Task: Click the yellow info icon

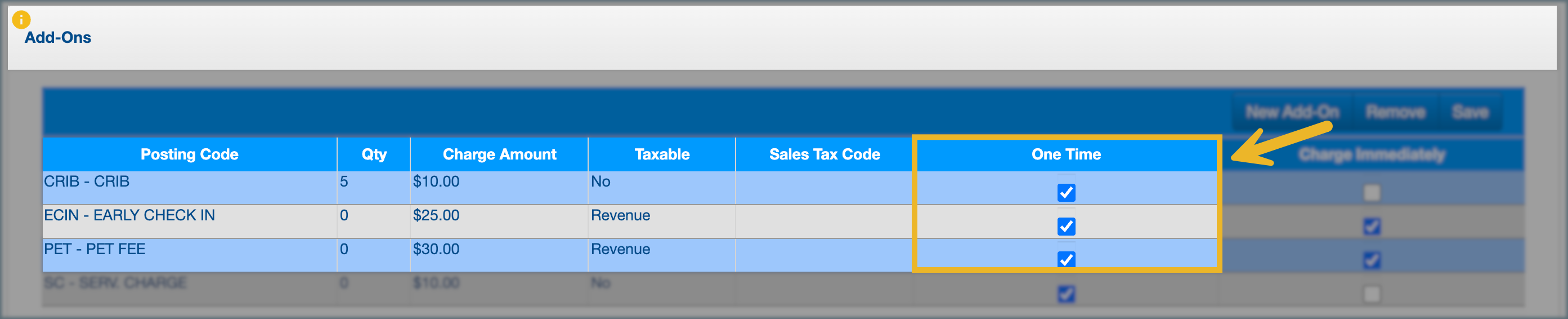Action: tap(21, 20)
